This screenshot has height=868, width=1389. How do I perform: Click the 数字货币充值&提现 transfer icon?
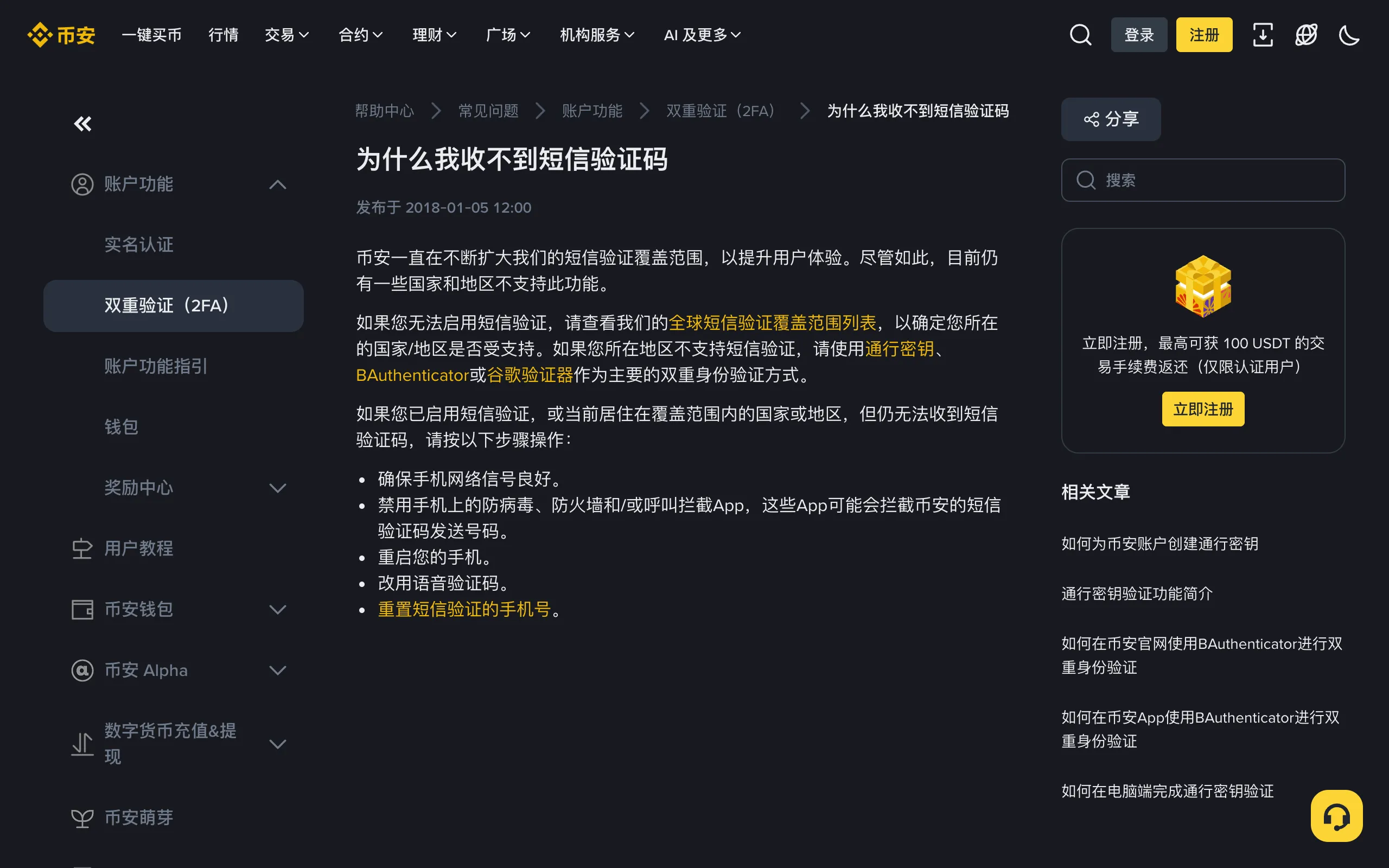pos(82,744)
